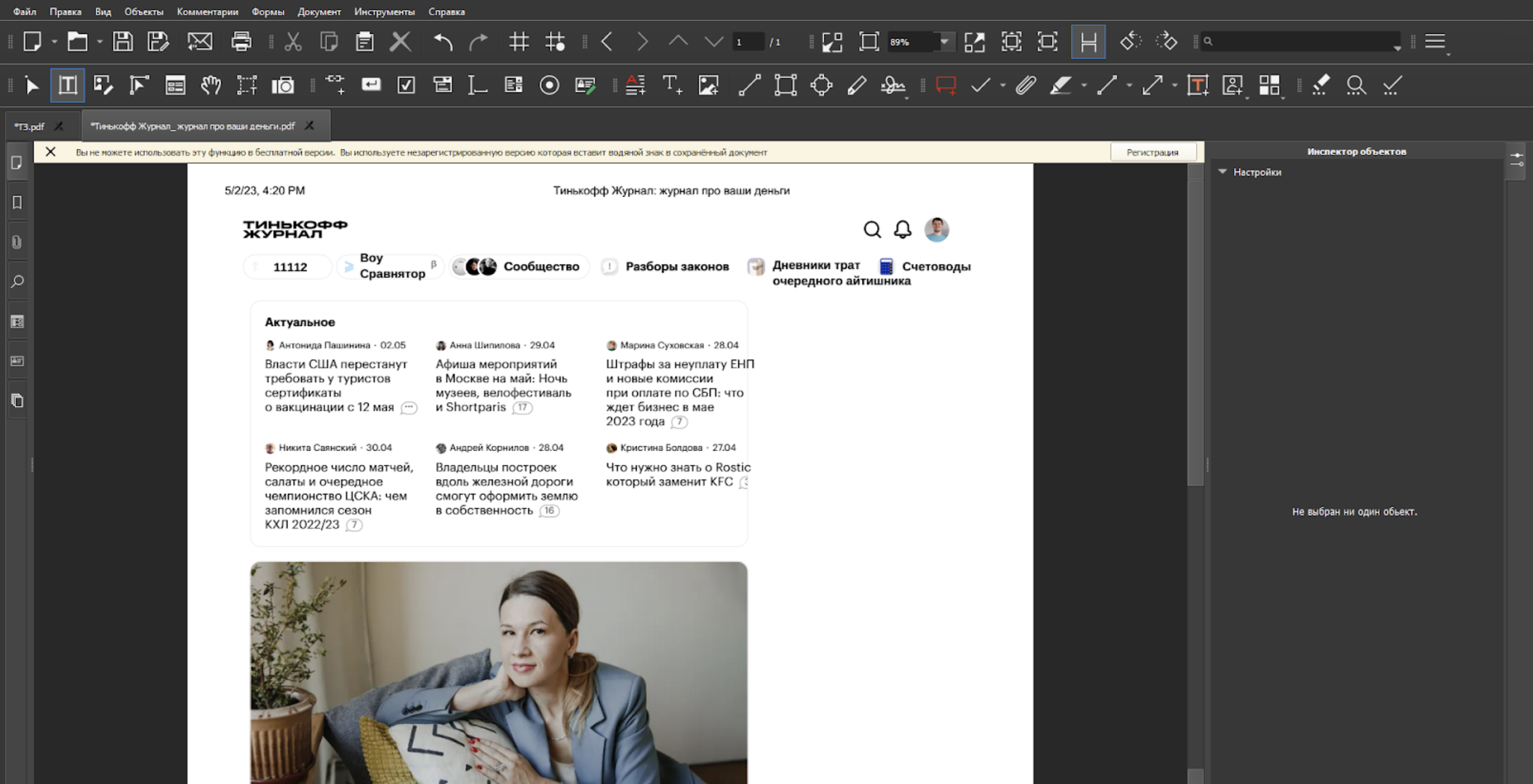Click the Insert Image tool
The width and height of the screenshot is (1533, 784).
pos(708,85)
